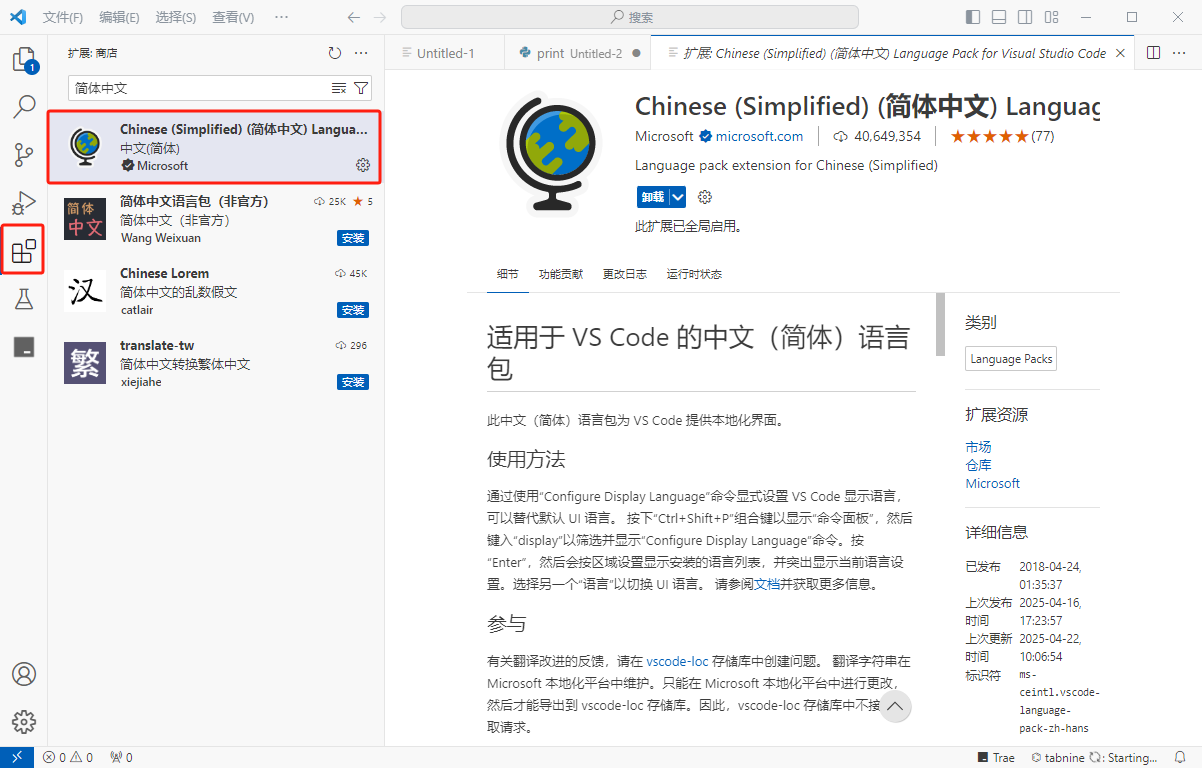Refresh the extensions list

(335, 53)
